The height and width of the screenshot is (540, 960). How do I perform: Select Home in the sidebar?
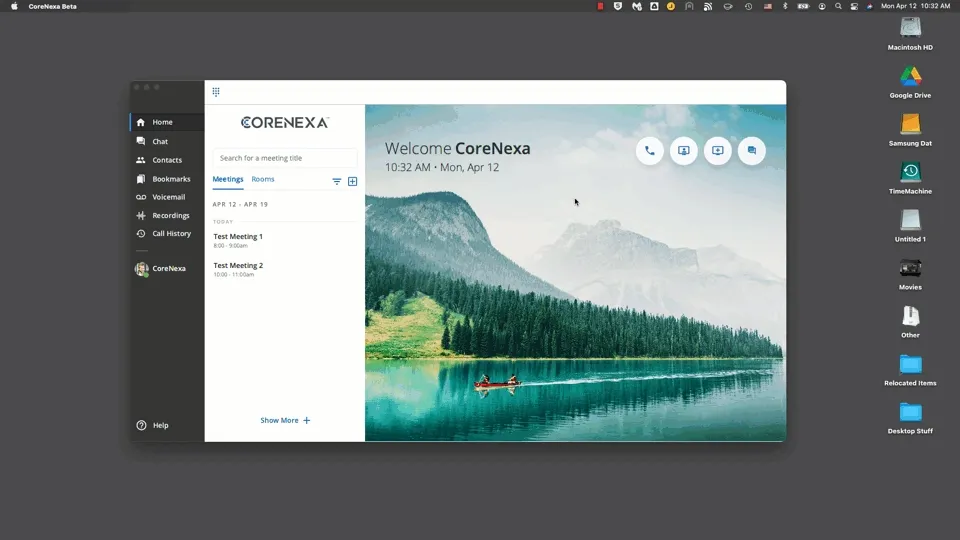point(167,122)
